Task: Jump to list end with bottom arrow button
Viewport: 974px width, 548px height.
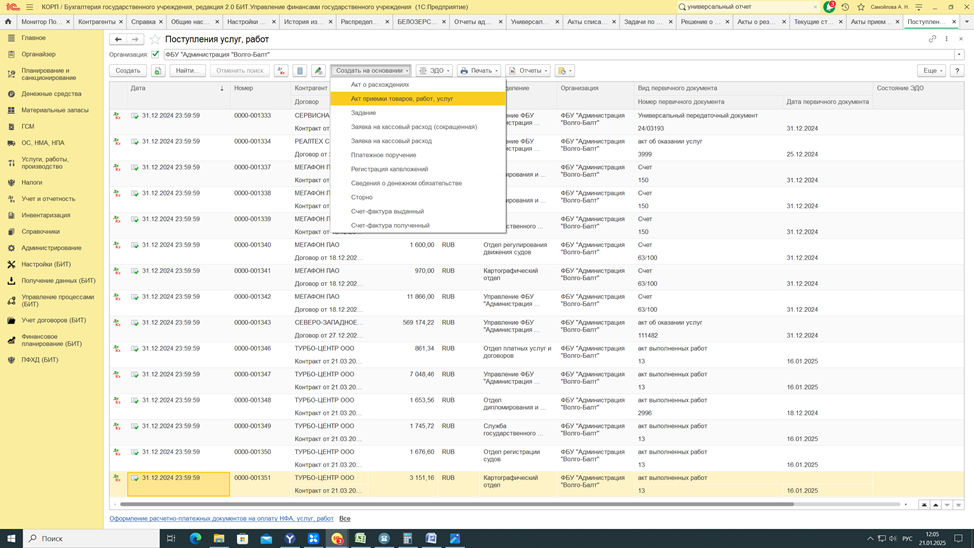Action: (x=958, y=505)
